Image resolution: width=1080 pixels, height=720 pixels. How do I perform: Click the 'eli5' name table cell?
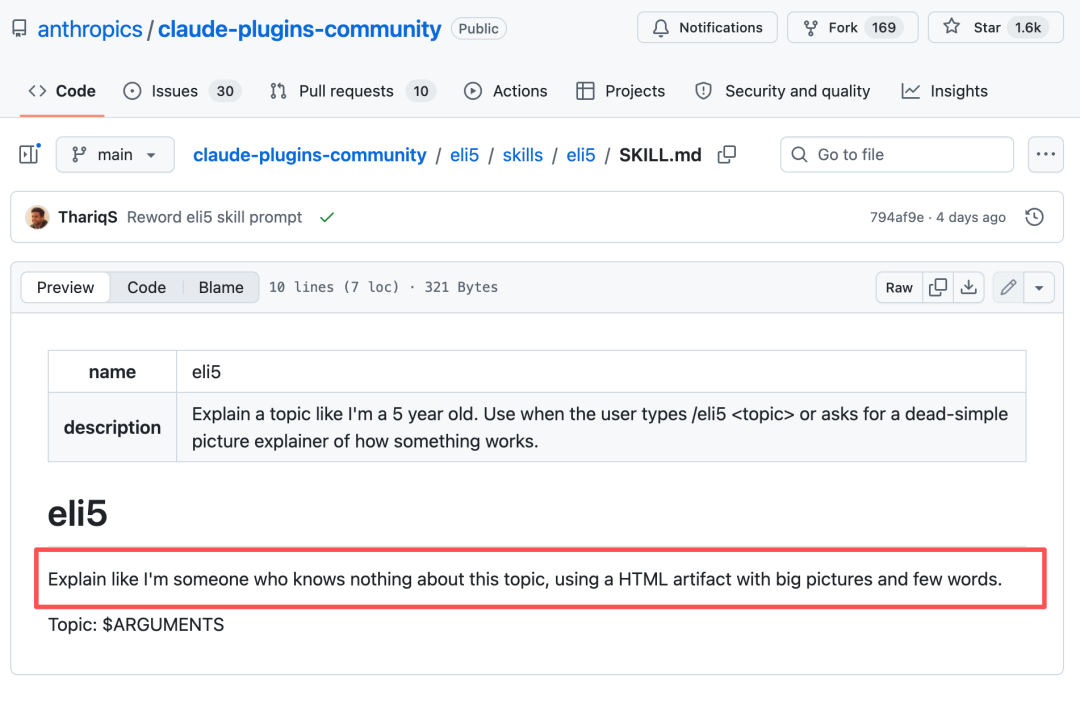(601, 372)
